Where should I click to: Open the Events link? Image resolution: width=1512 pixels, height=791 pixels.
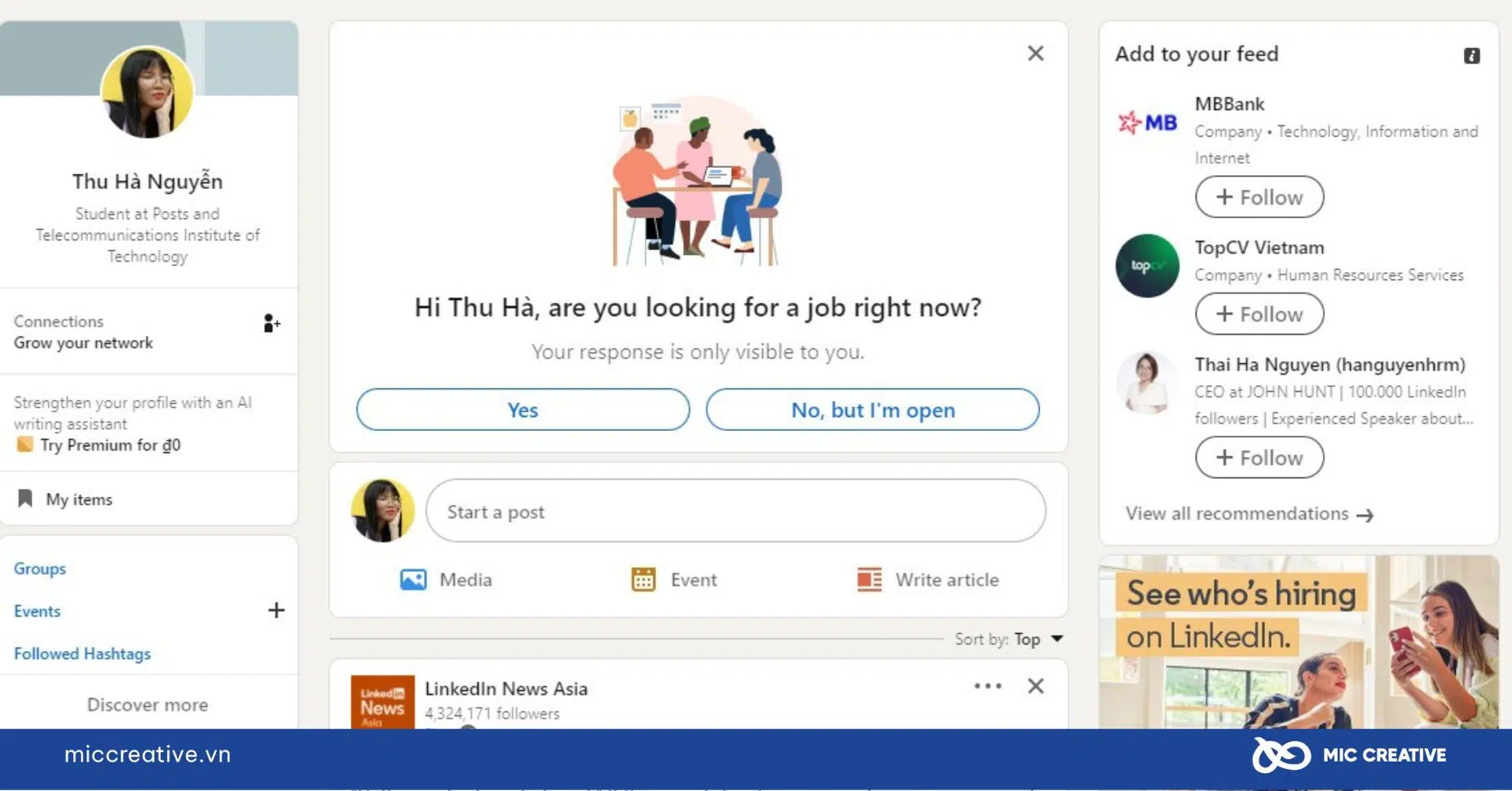37,611
